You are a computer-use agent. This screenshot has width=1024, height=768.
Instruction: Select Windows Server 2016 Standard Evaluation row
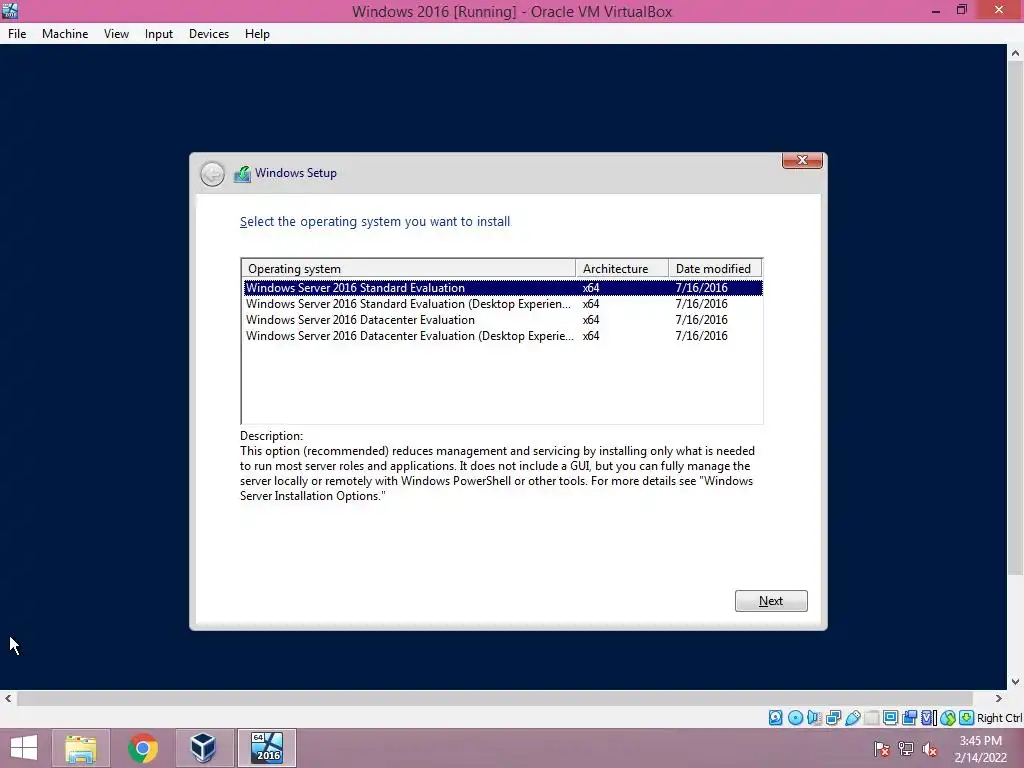503,287
